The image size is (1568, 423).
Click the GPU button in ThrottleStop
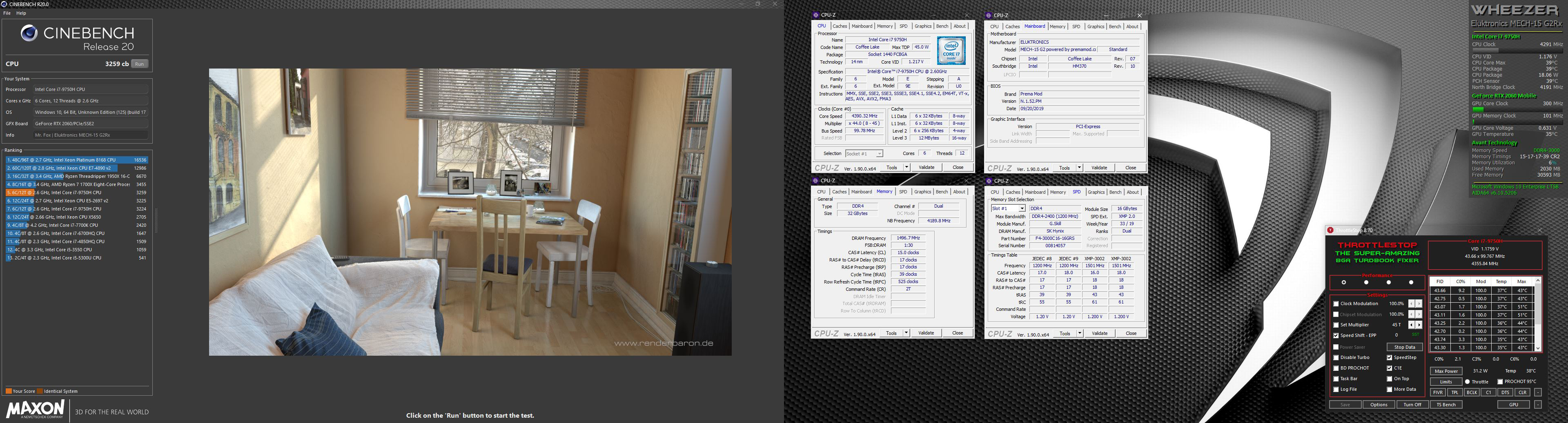tap(1513, 405)
